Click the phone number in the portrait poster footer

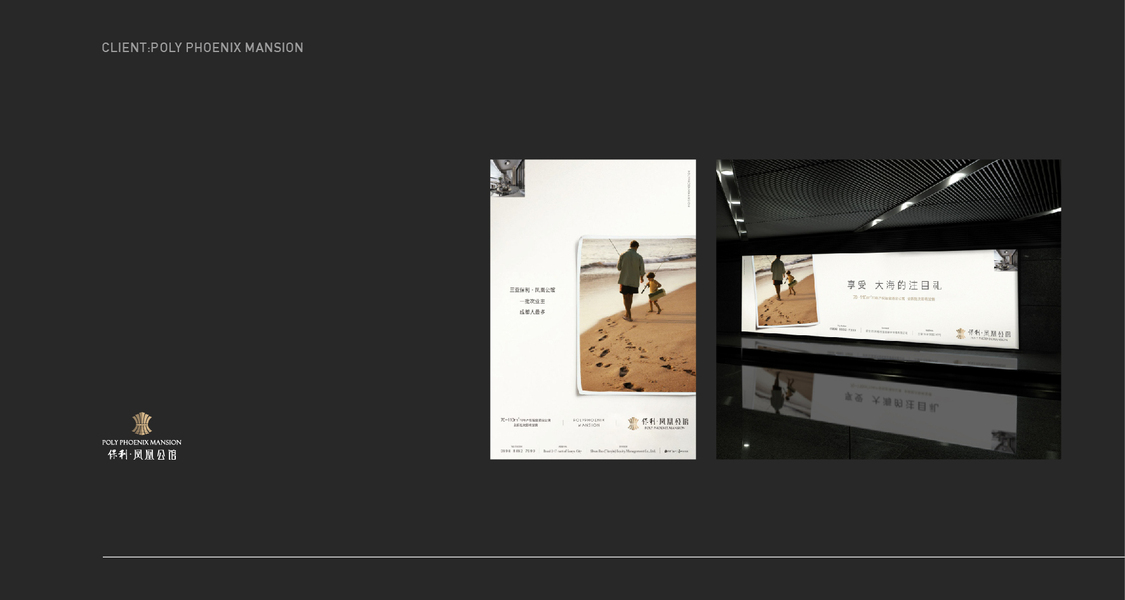[517, 451]
